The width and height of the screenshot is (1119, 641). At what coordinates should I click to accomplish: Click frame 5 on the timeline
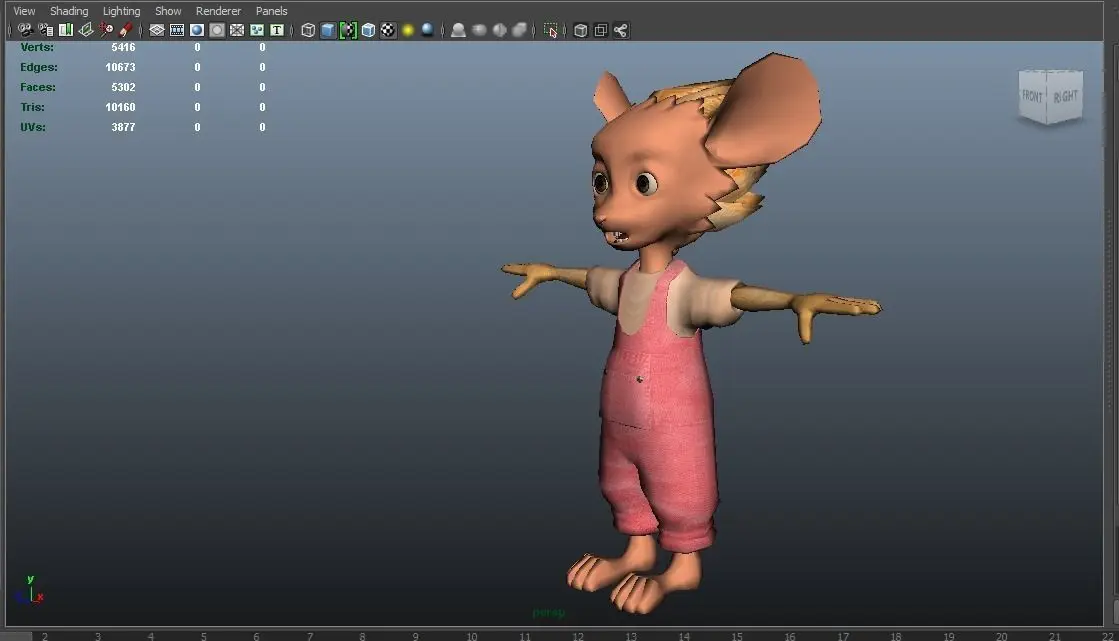tap(203, 636)
